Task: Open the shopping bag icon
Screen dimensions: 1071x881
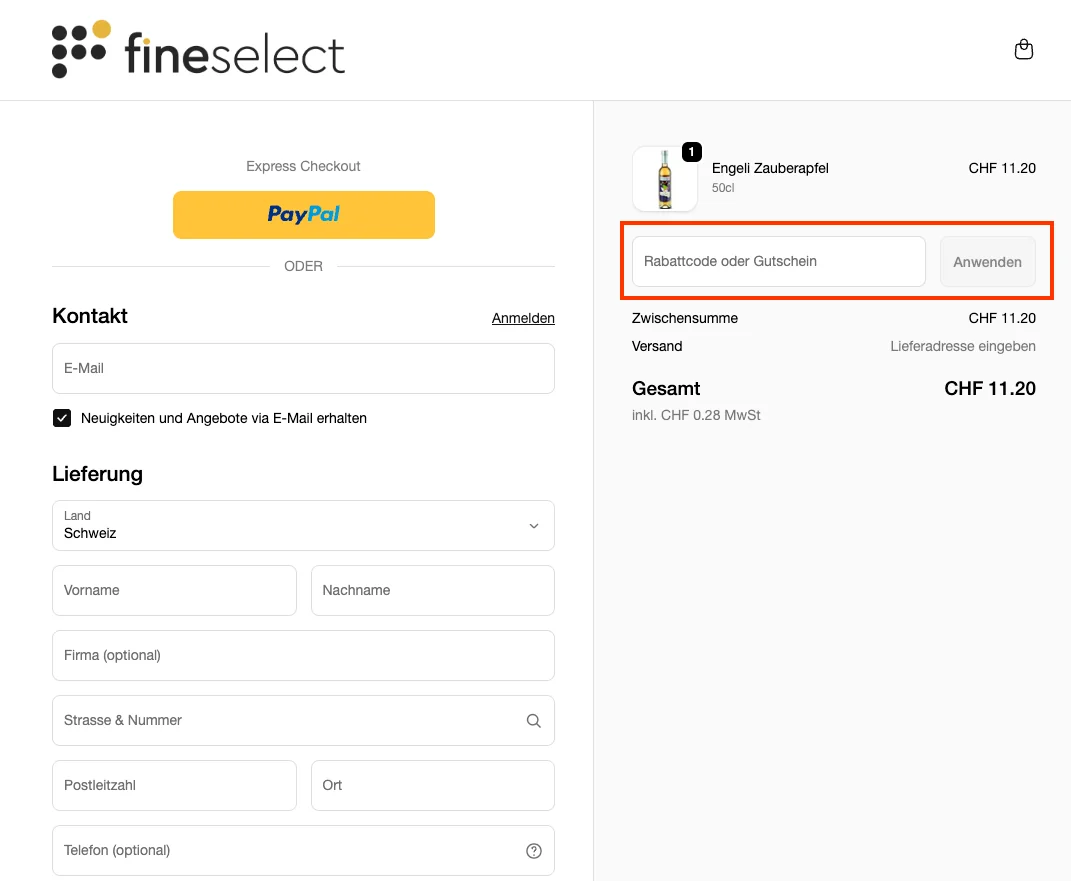Action: click(x=1023, y=49)
